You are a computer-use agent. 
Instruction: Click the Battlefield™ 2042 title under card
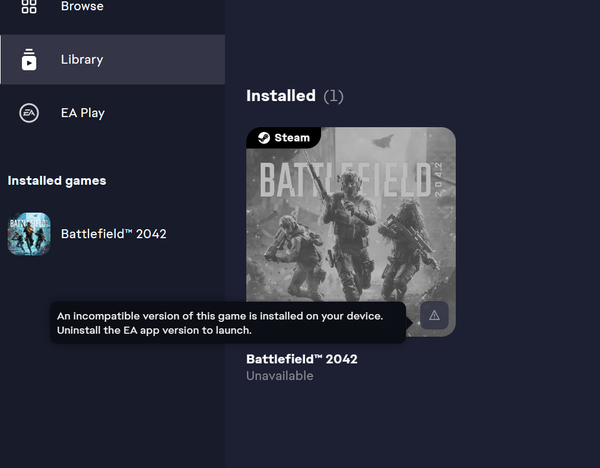click(x=302, y=359)
